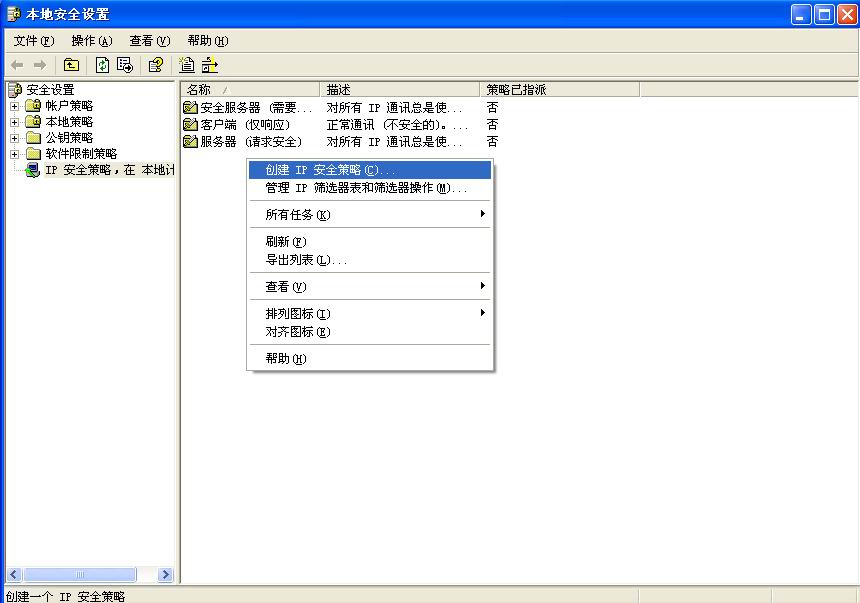860x603 pixels.
Task: Select the 客户端 (仅响应) policy name
Action: click(x=246, y=125)
